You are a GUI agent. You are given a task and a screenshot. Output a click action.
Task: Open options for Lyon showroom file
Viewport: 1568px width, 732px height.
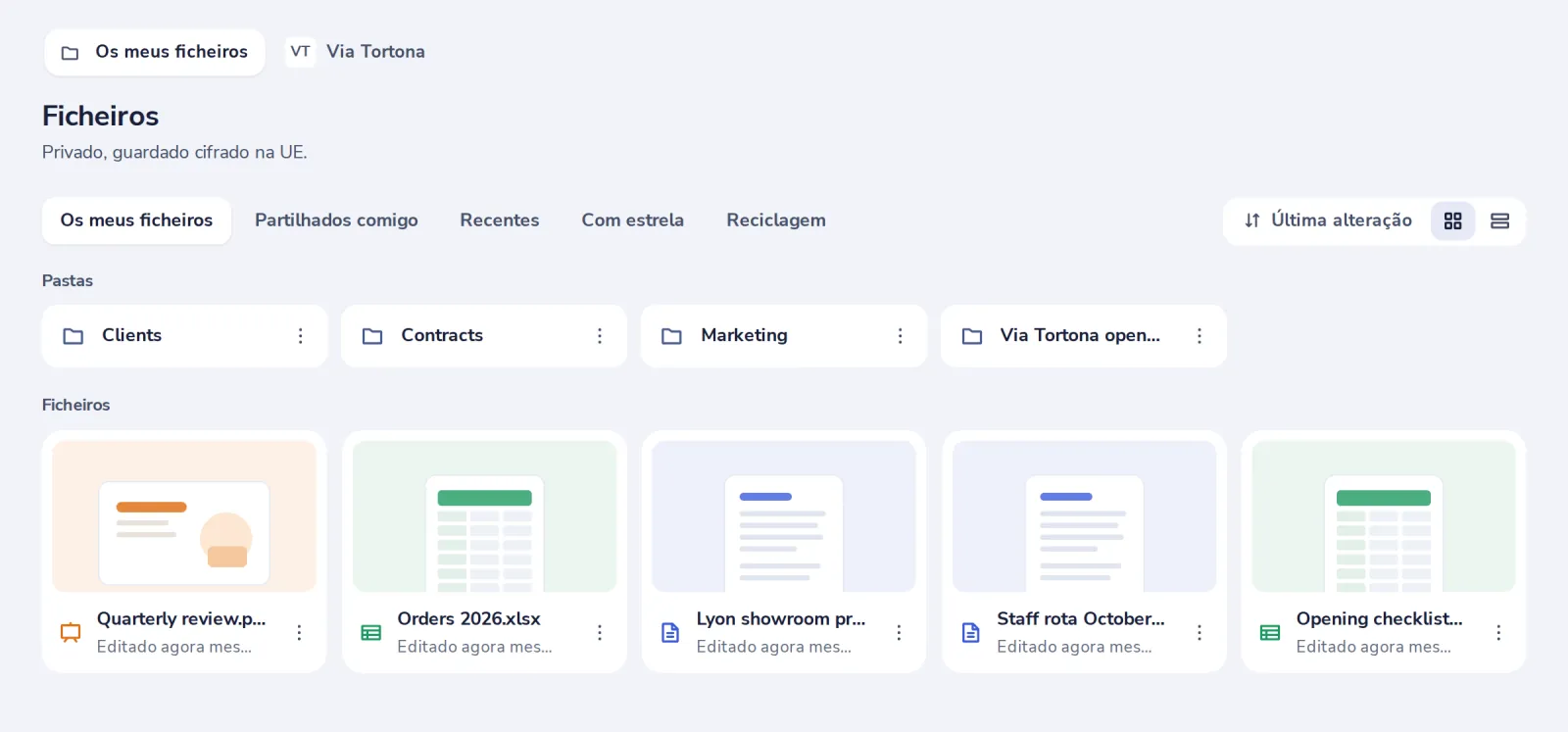899,633
